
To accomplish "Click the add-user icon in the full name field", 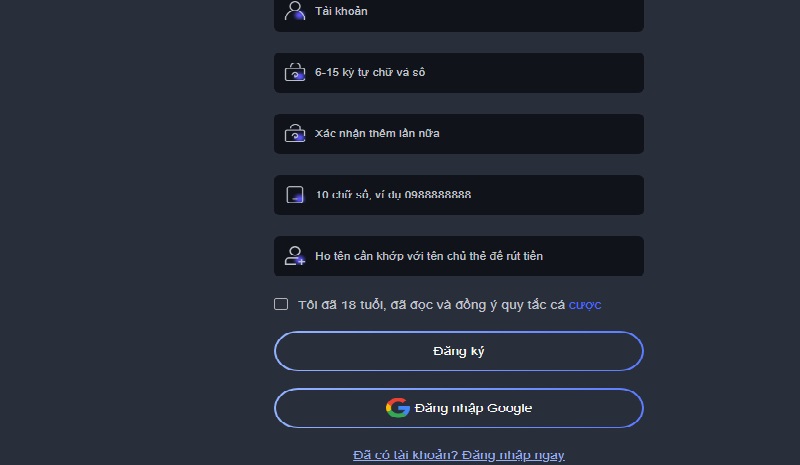I will point(294,256).
